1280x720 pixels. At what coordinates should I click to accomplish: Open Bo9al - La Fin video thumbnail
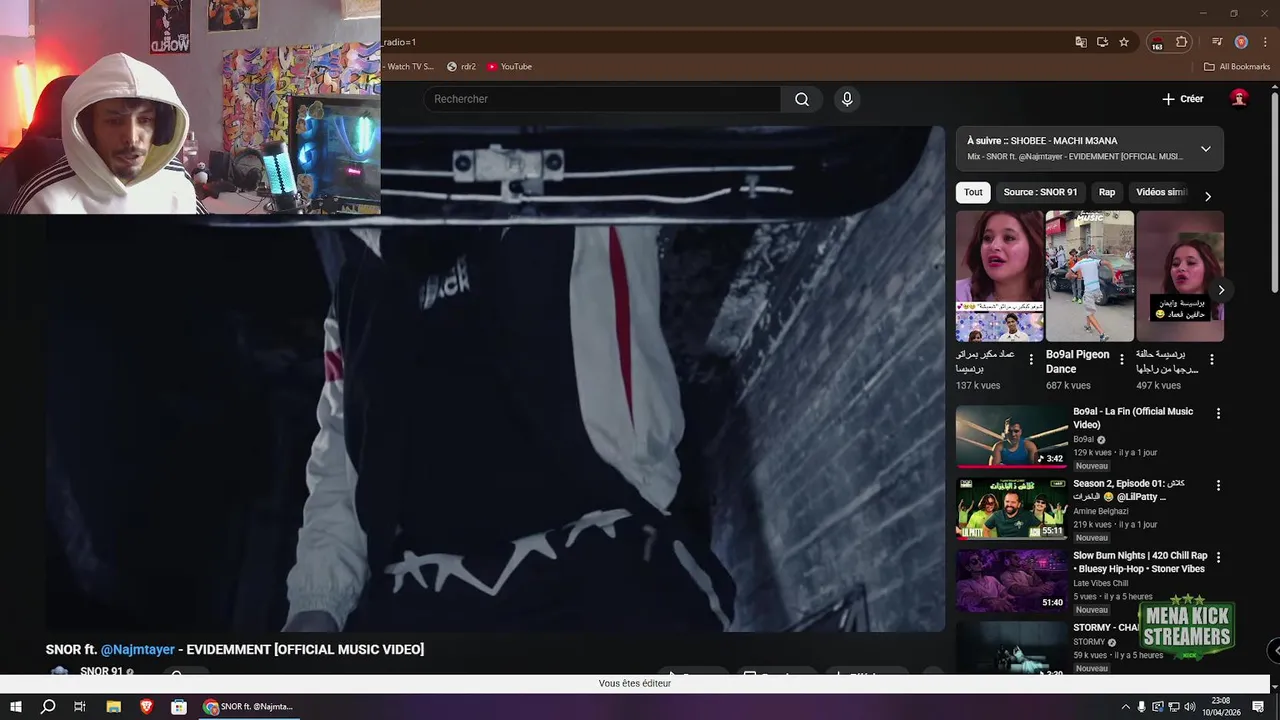point(1011,436)
